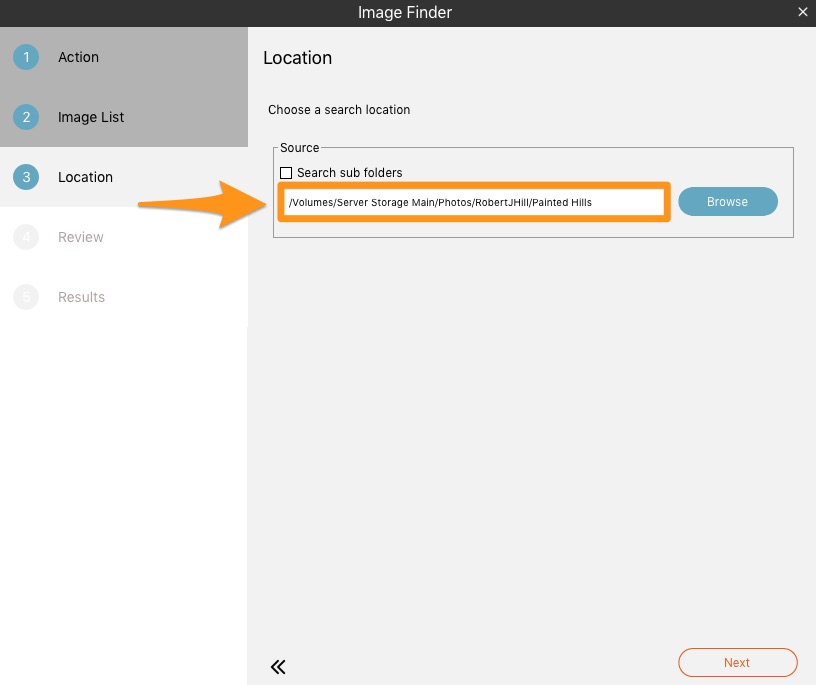The width and height of the screenshot is (816, 685).
Task: Select the Location step in sidebar
Action: click(x=124, y=177)
